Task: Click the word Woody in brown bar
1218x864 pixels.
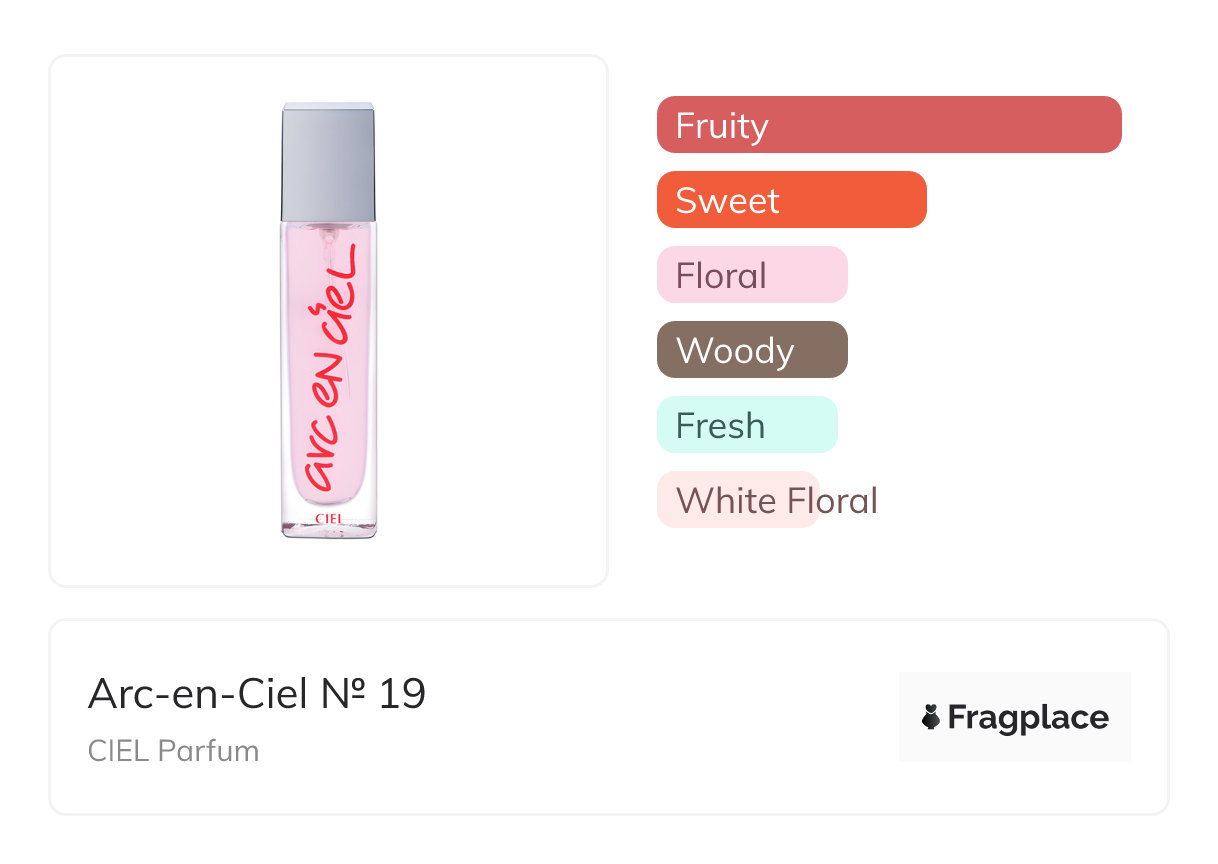Action: [735, 351]
